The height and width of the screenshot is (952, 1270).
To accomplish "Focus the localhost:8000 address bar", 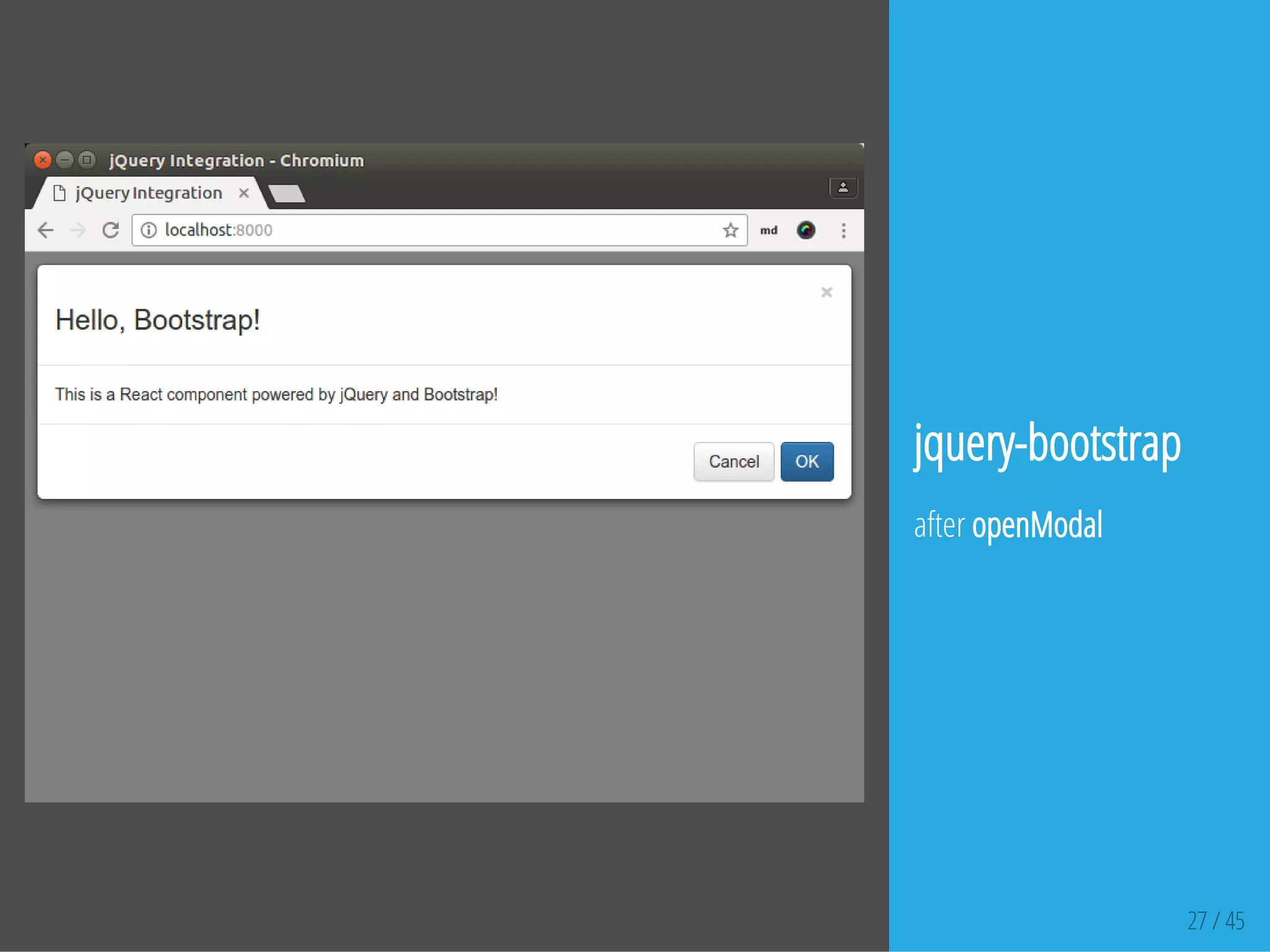I will [x=439, y=231].
